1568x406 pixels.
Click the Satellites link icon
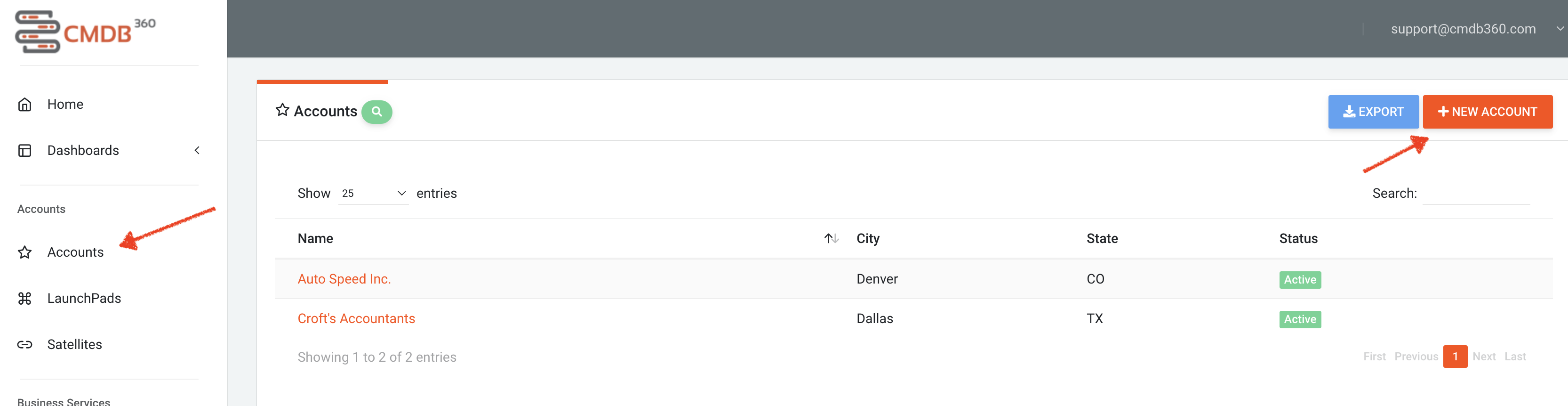point(24,344)
